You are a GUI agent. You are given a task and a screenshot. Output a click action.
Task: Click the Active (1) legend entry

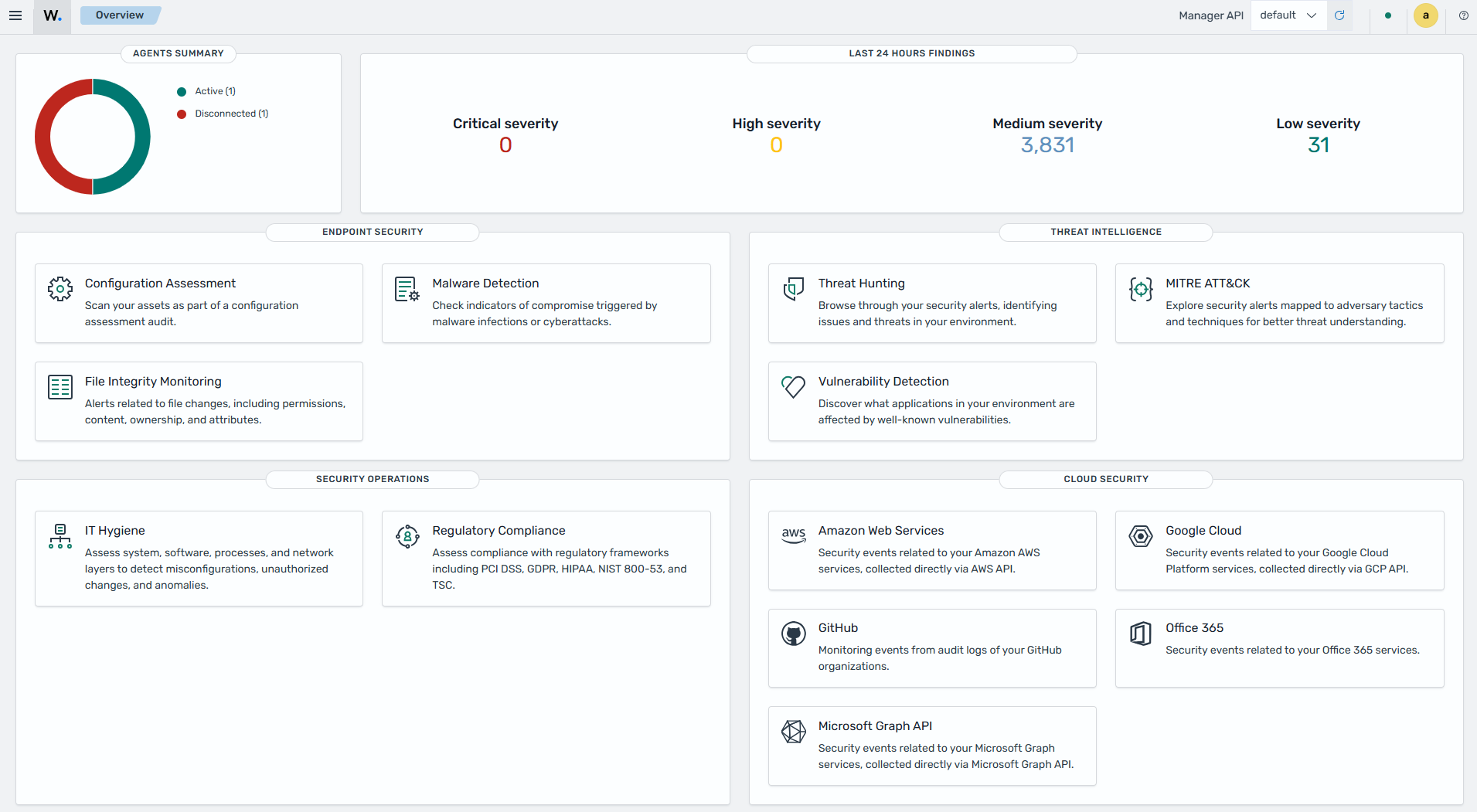(x=215, y=91)
